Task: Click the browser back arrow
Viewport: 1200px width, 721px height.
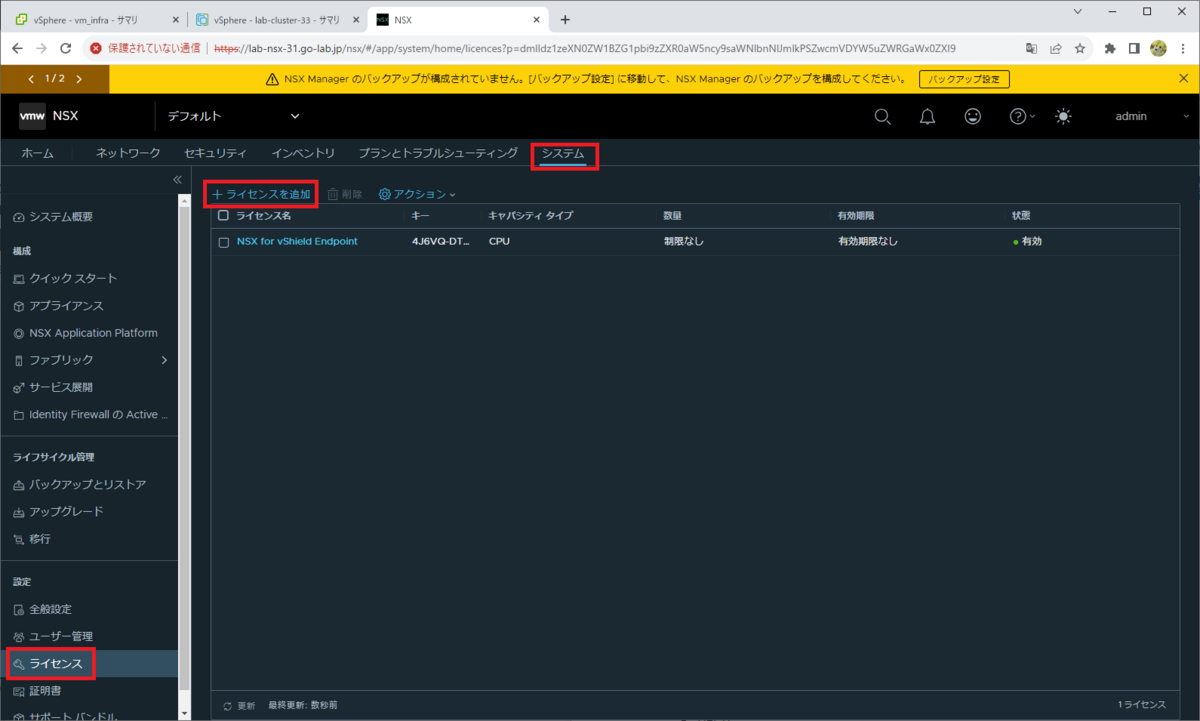Action: (17, 47)
